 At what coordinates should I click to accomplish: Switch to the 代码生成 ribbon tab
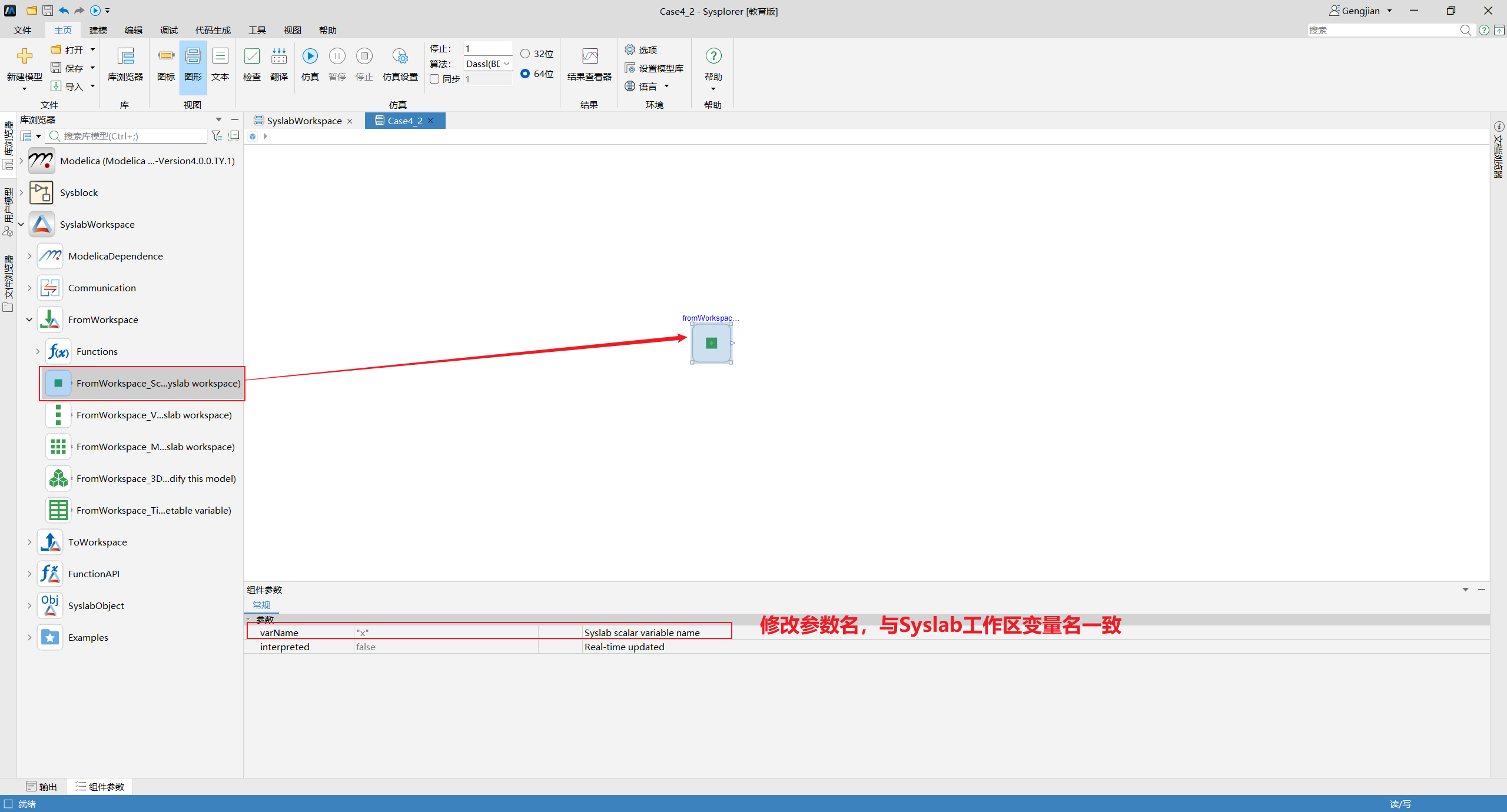(x=213, y=30)
